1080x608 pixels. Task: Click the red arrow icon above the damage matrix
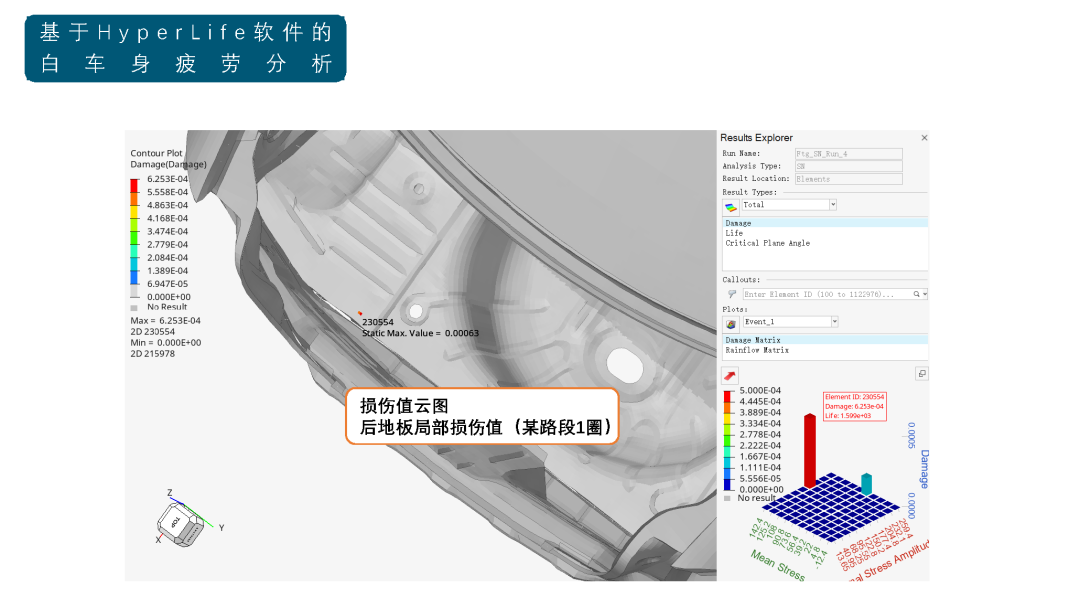(729, 375)
